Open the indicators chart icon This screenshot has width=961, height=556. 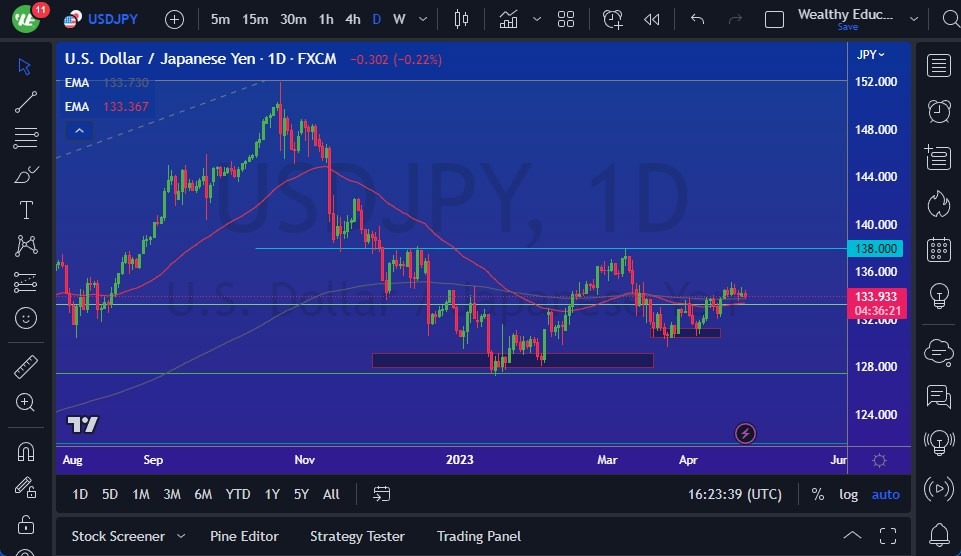pyautogui.click(x=508, y=20)
